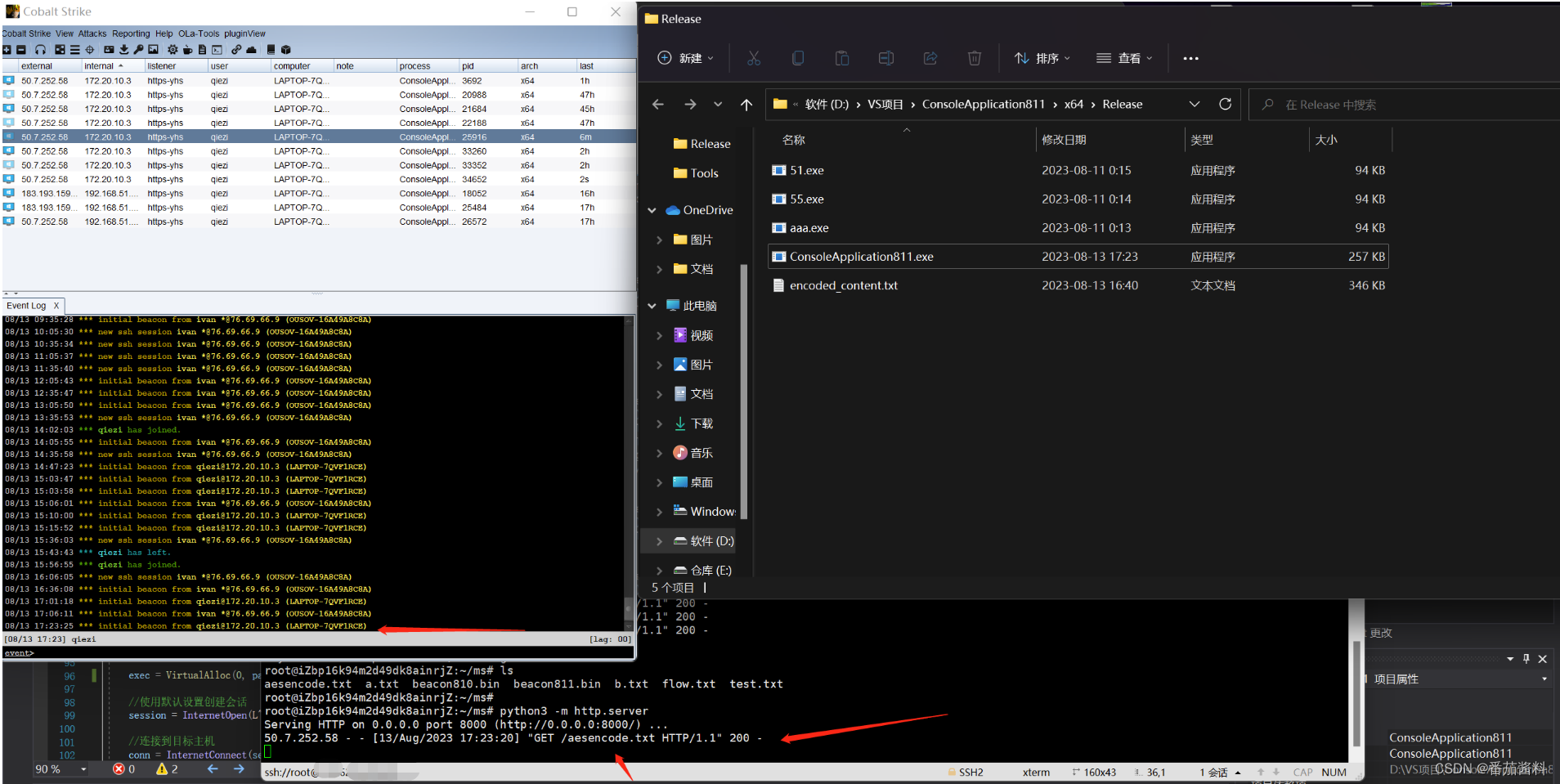
Task: Click the blue navigate-backward arrow in Visual Studio
Action: pos(213,769)
